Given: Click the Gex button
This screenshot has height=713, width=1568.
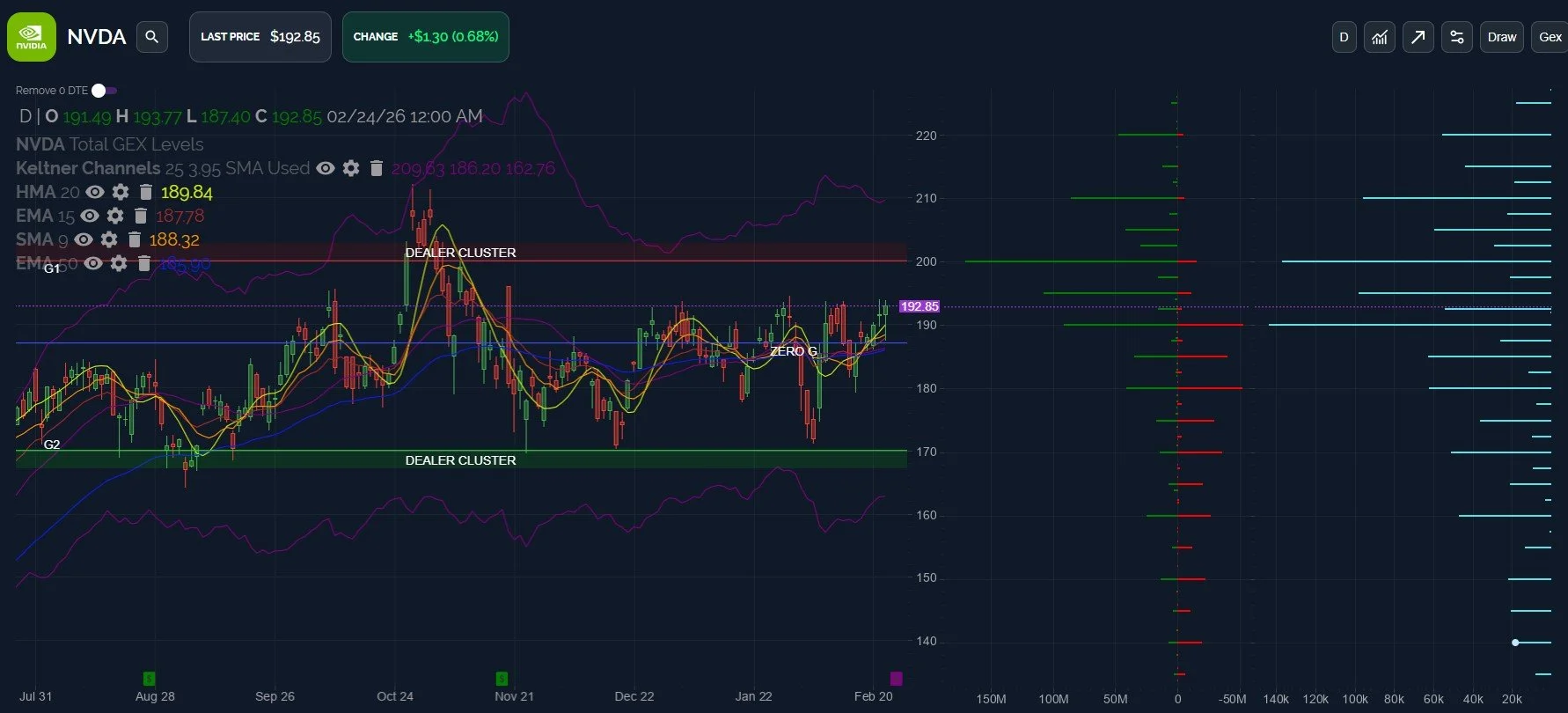Looking at the screenshot, I should click(x=1550, y=37).
